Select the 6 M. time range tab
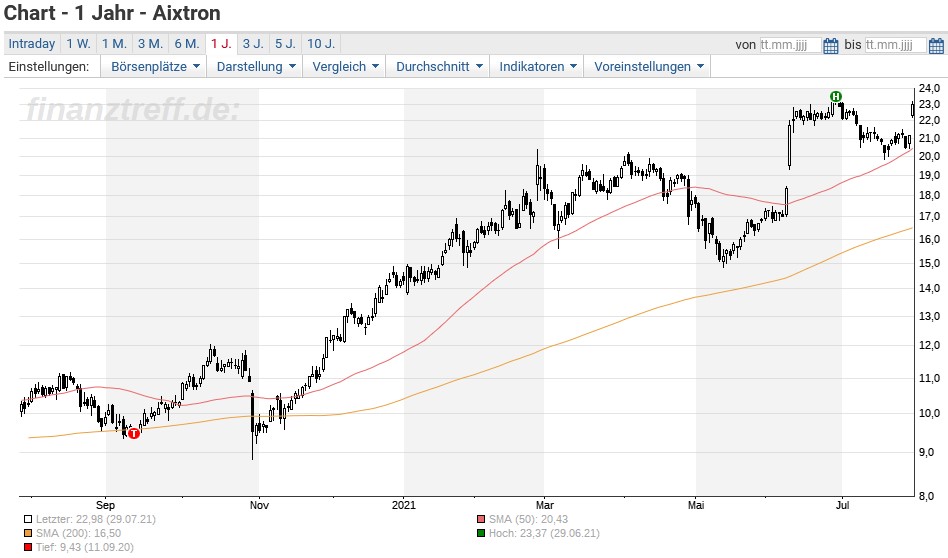 click(x=187, y=44)
